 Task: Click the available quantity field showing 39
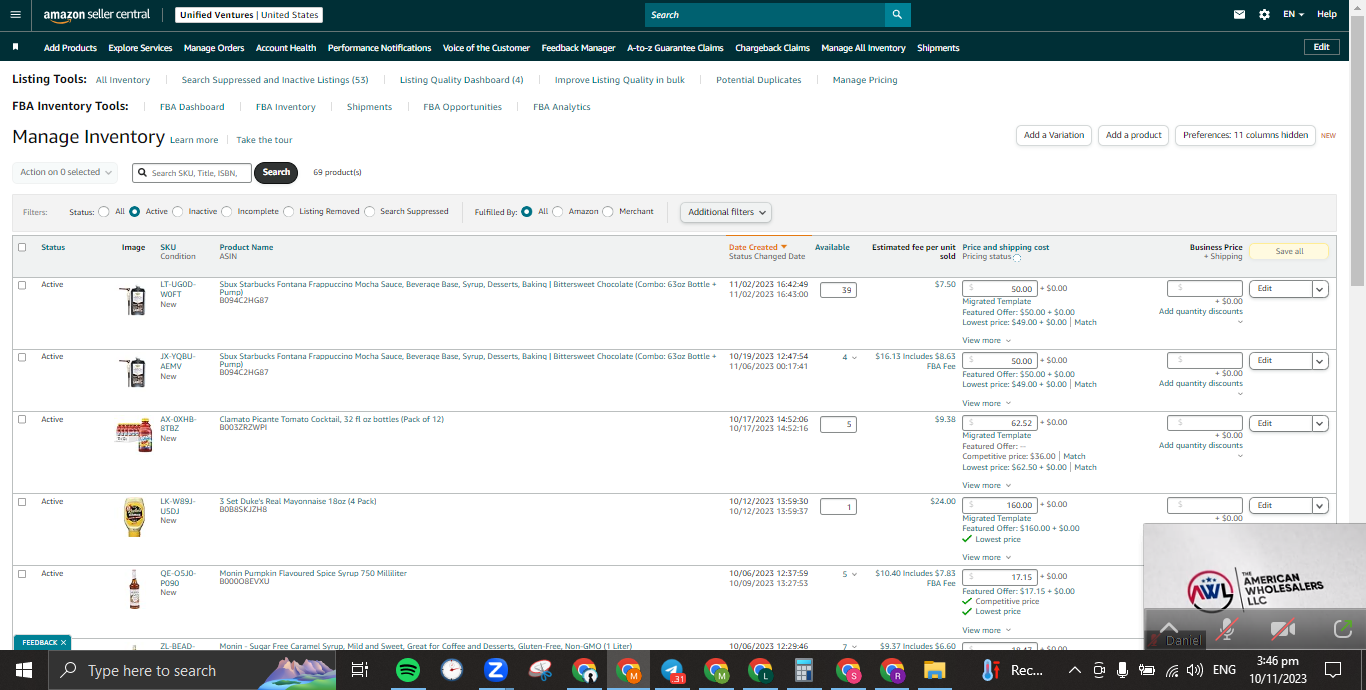coord(838,290)
